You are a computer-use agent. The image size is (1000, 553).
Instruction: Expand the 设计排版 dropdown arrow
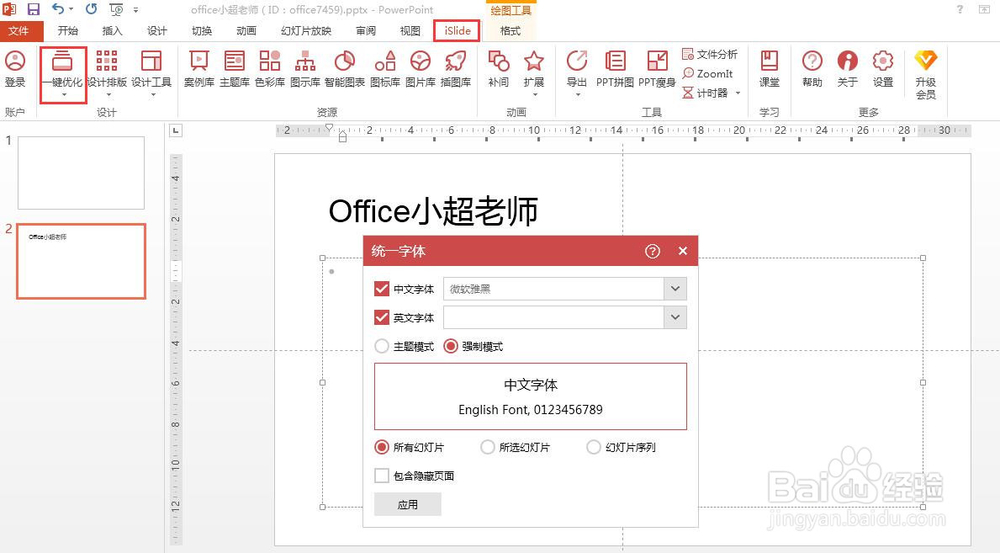[x=108, y=95]
